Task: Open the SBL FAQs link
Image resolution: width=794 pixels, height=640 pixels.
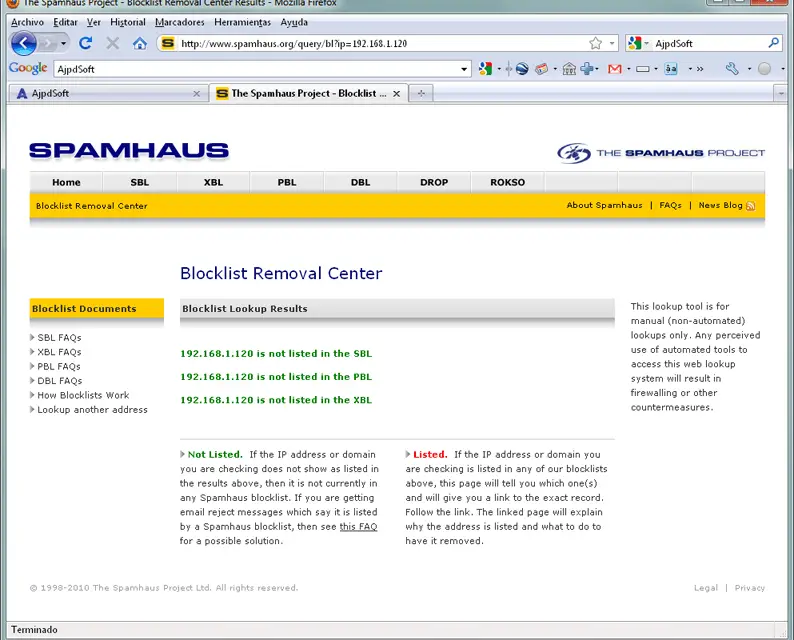Action: (x=59, y=338)
